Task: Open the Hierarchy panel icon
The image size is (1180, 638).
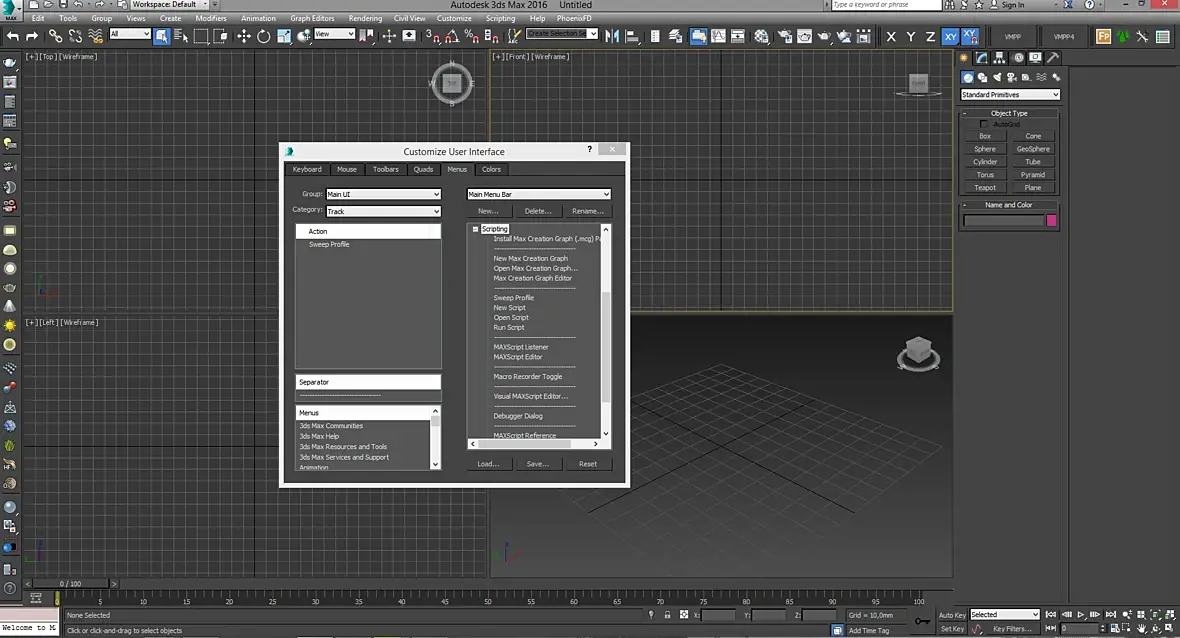Action: click(x=1001, y=58)
